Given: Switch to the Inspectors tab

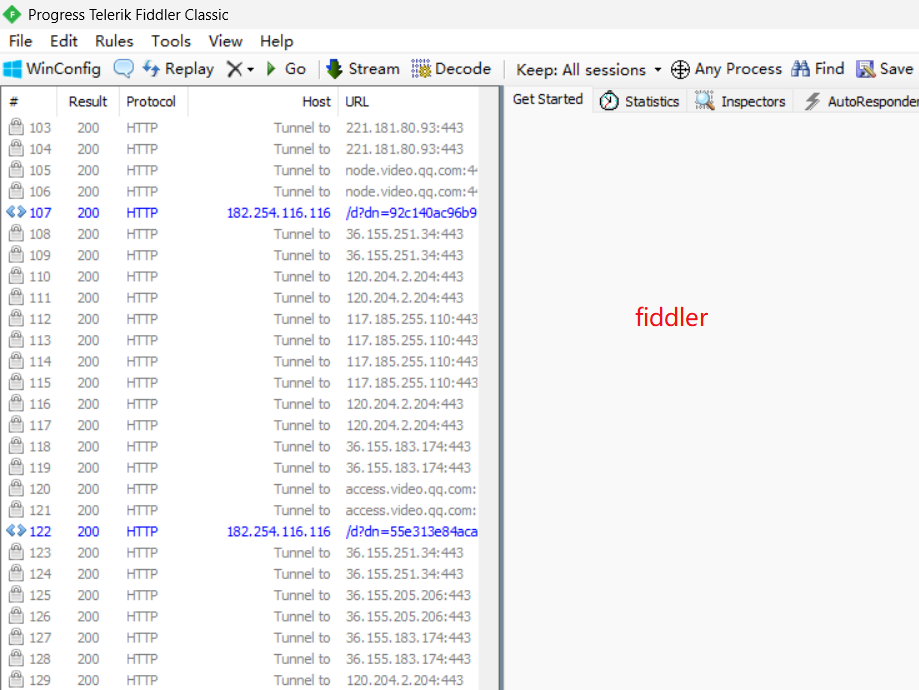Looking at the screenshot, I should (x=740, y=101).
